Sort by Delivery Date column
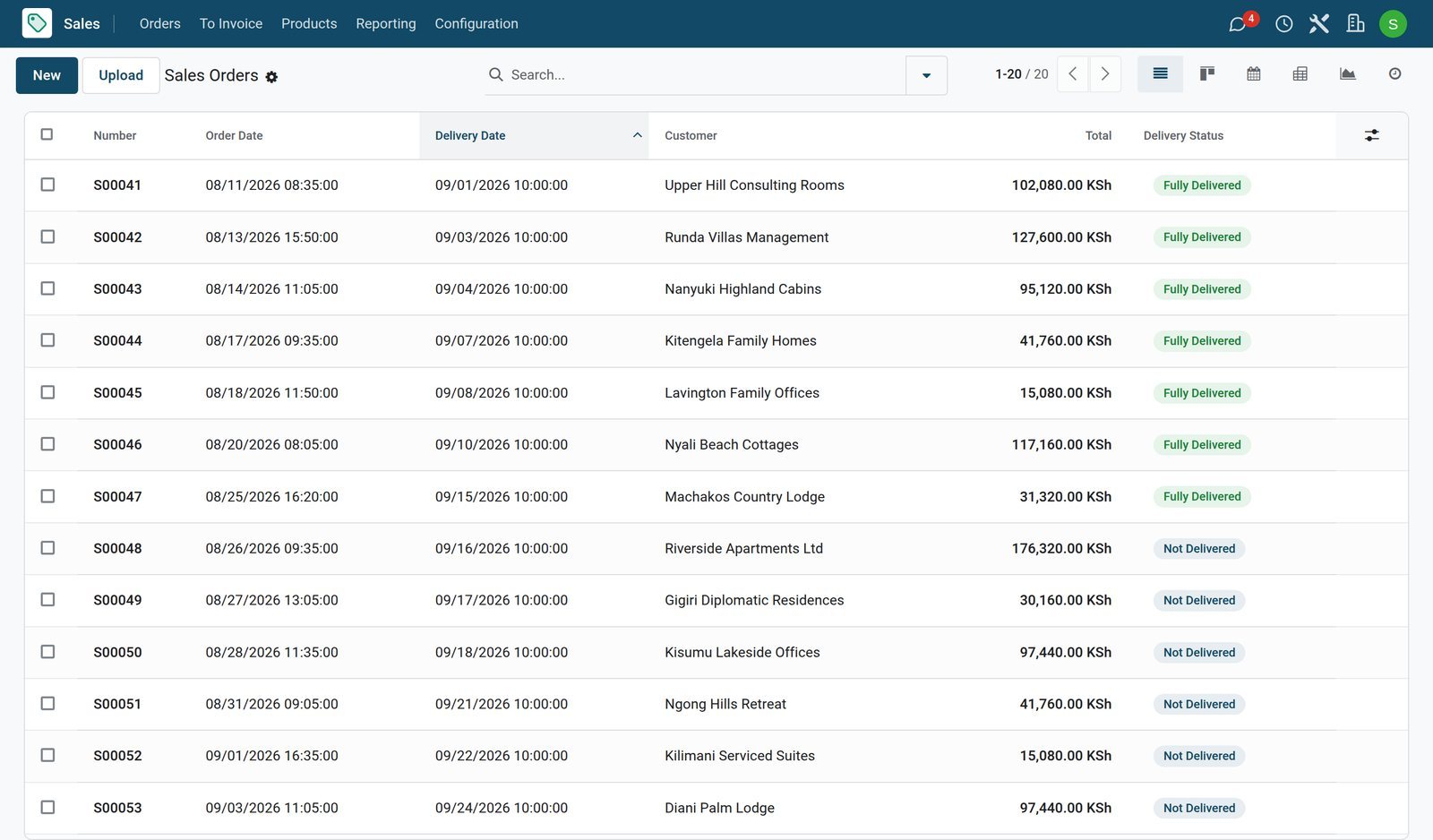Screen dimensions: 1433x840 (534, 135)
